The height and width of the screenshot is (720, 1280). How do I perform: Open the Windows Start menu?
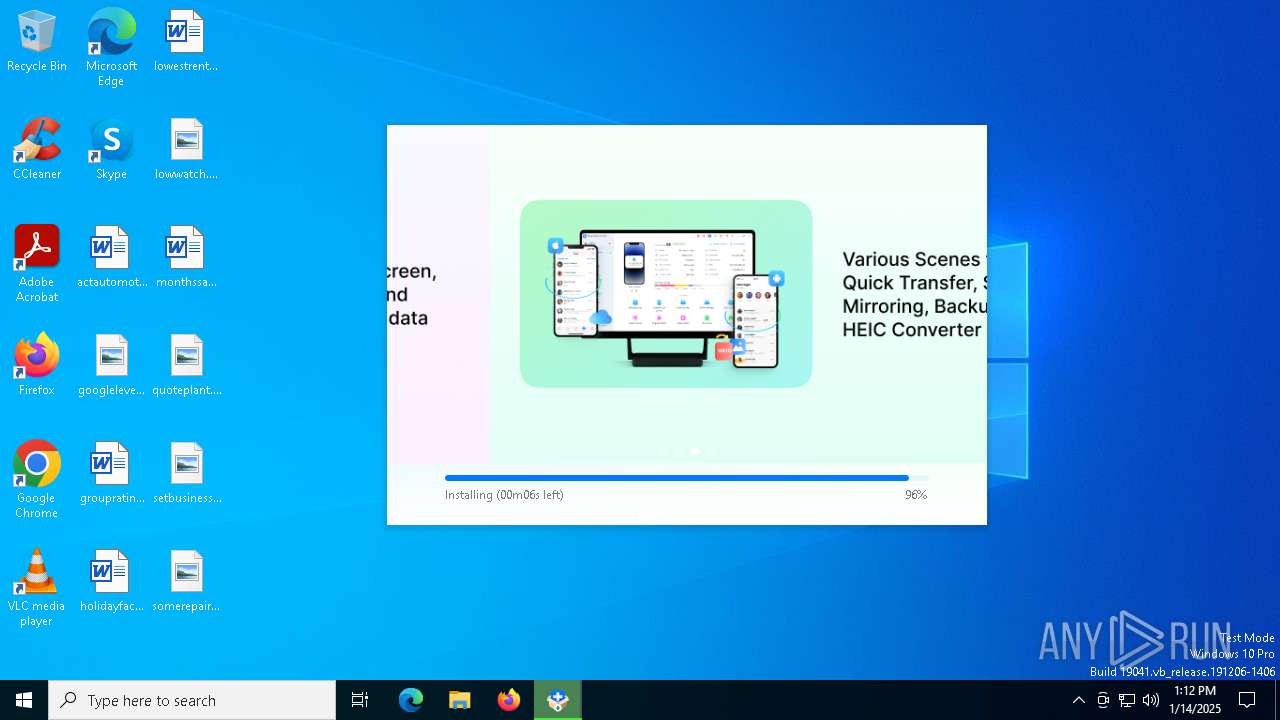24,700
